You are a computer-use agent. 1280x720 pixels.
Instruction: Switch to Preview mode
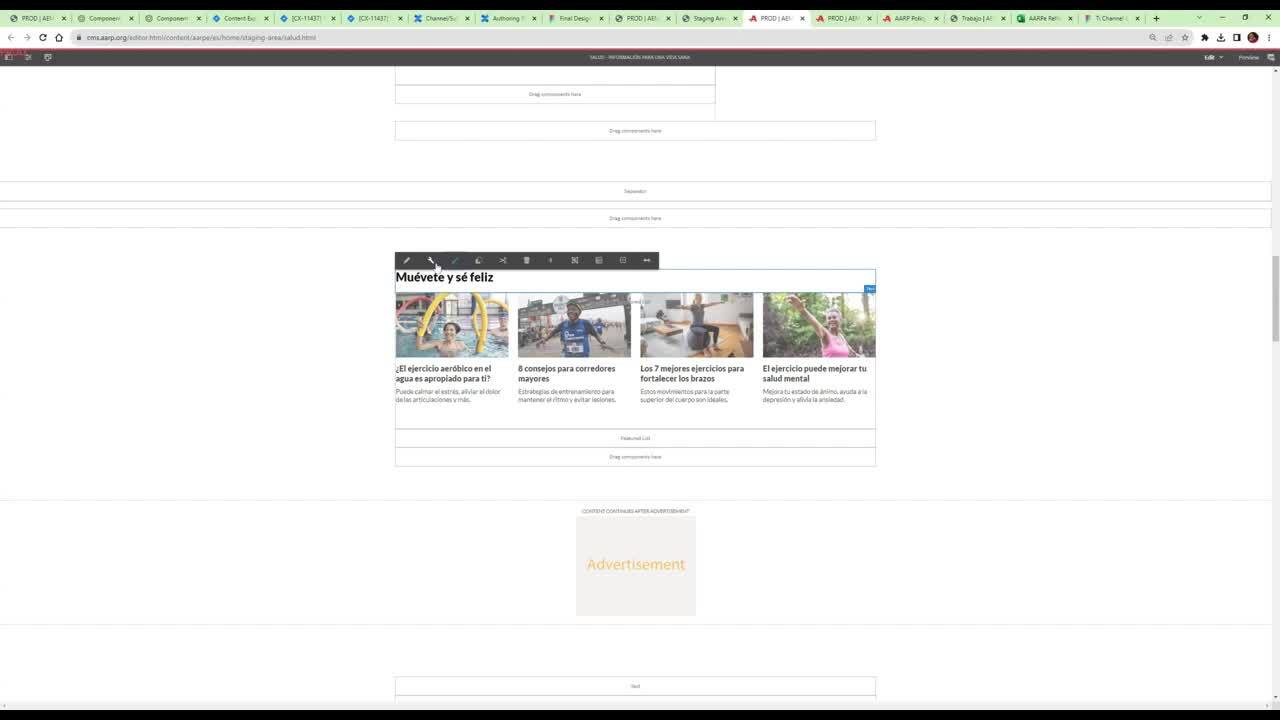(1249, 57)
